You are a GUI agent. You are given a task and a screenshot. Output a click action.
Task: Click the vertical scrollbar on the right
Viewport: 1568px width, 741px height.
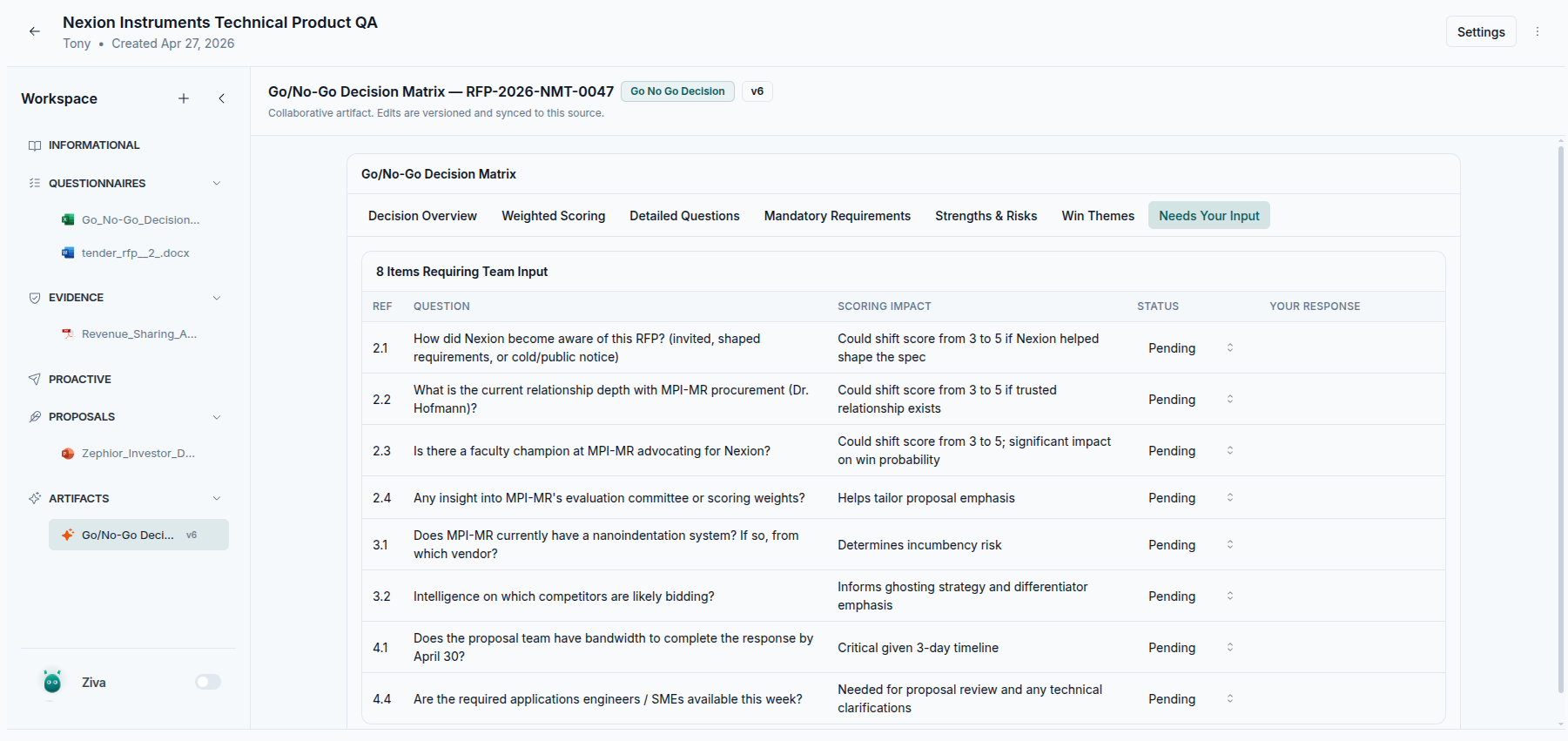1560,418
